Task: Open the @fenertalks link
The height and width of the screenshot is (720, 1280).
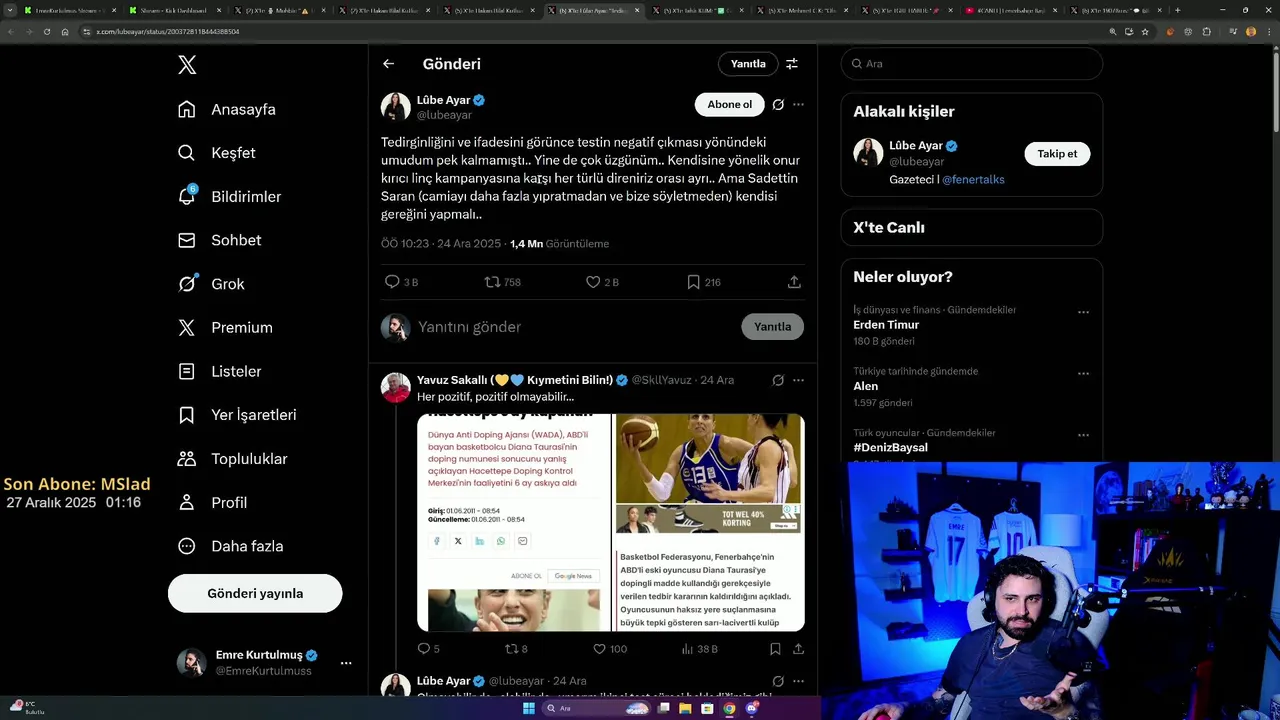Action: [x=973, y=180]
